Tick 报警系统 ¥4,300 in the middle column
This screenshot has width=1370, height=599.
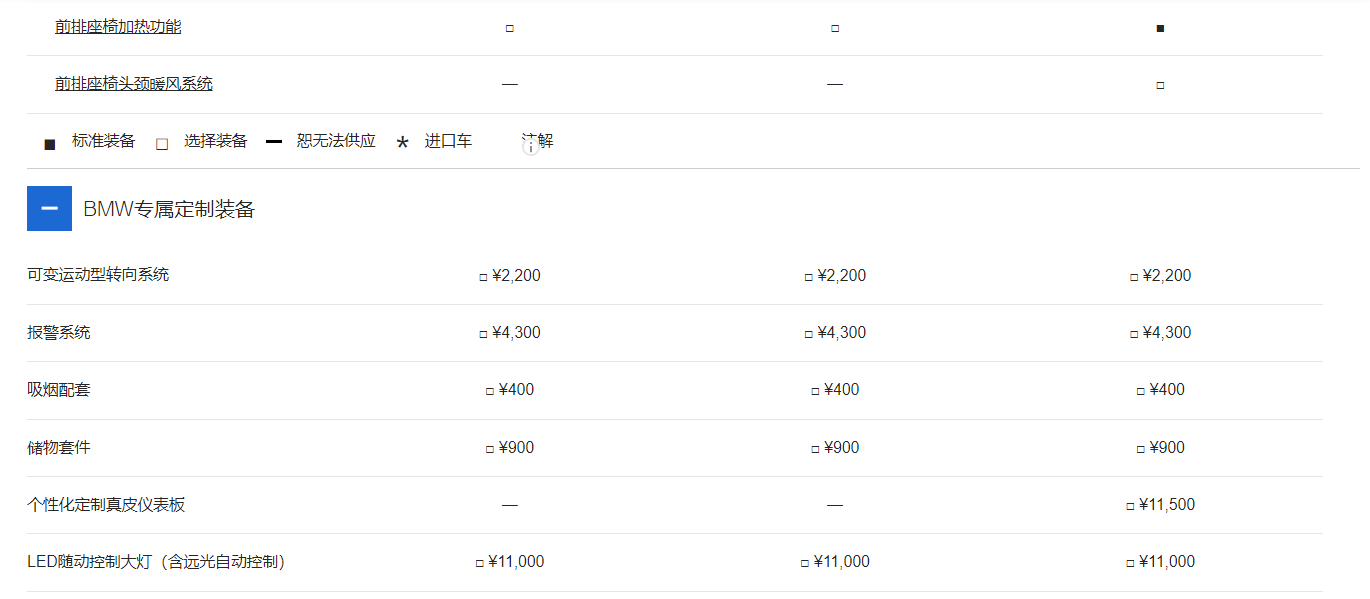coord(808,334)
